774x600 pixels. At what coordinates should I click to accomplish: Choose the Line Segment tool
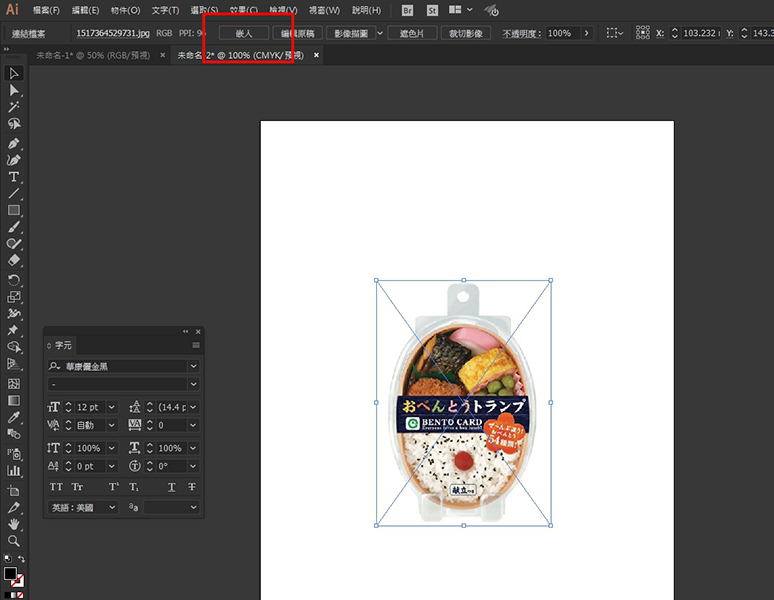[14, 193]
